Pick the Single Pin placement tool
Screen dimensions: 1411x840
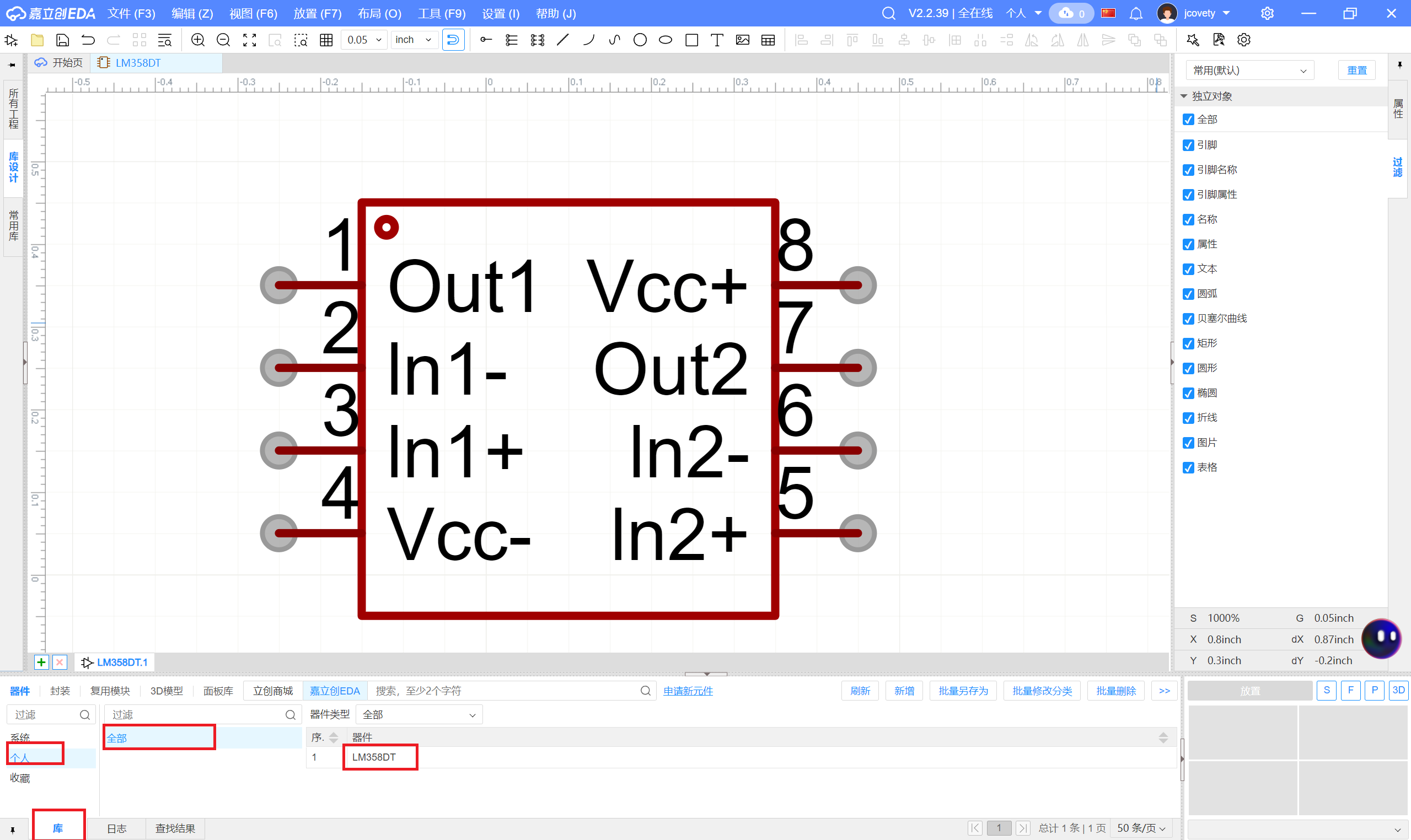pos(486,40)
